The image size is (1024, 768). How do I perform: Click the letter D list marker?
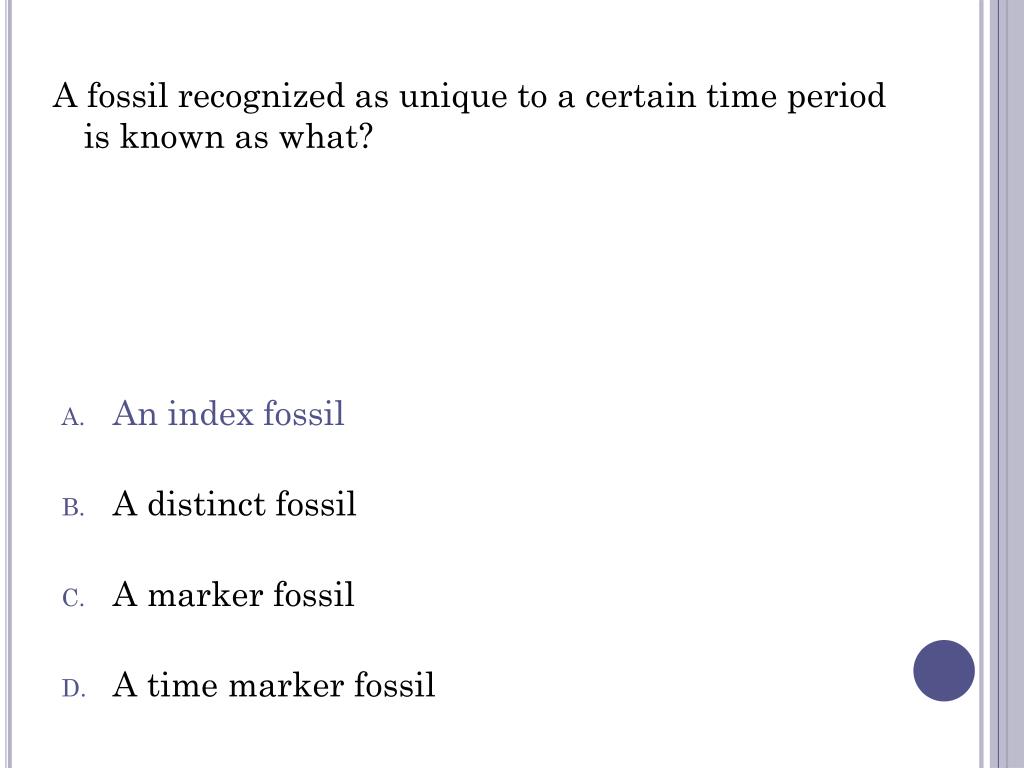pos(72,690)
